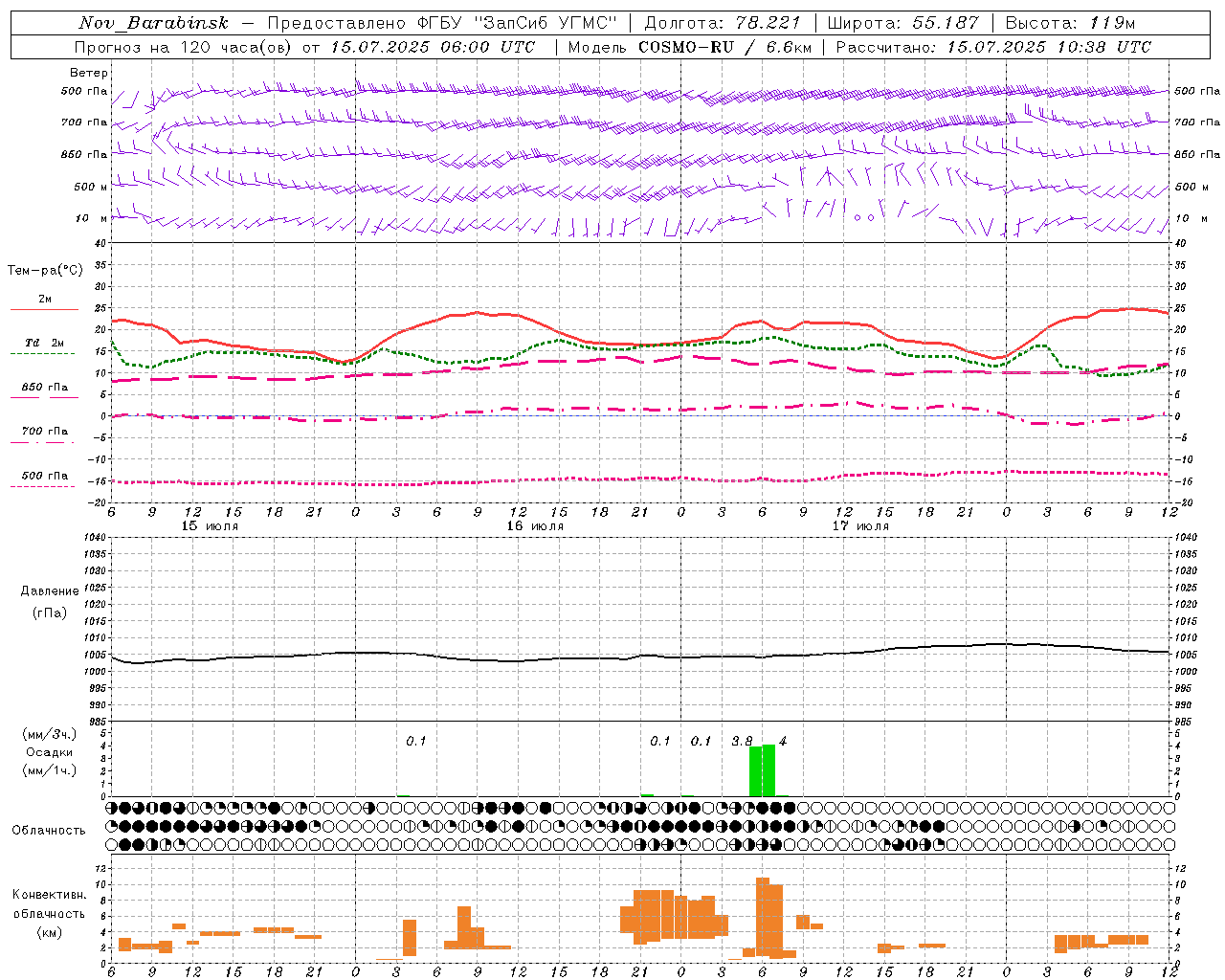Click the 500 гПа temperature legend entry
The width and height of the screenshot is (1225, 980).
pos(44,479)
